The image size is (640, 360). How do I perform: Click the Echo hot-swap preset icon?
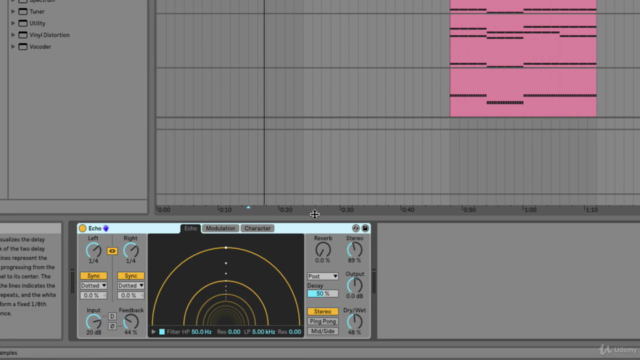tap(356, 228)
